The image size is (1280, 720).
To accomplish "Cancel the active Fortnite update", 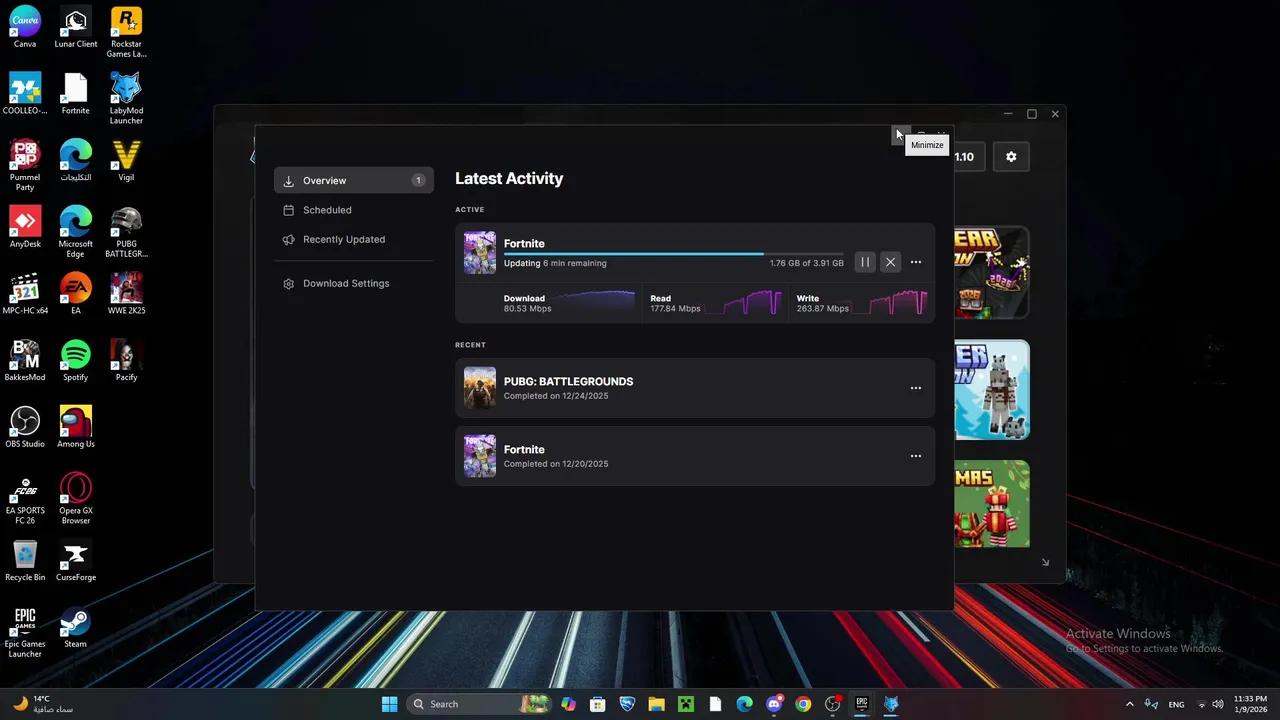I will (x=890, y=262).
